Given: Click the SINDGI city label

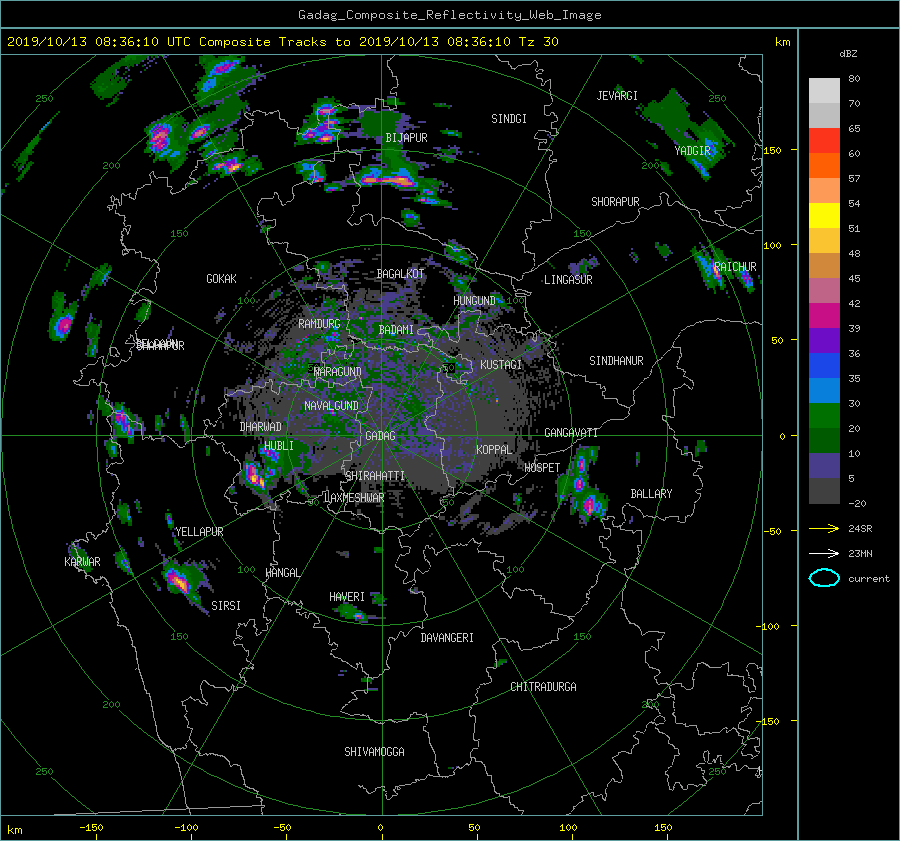Looking at the screenshot, I should [509, 119].
